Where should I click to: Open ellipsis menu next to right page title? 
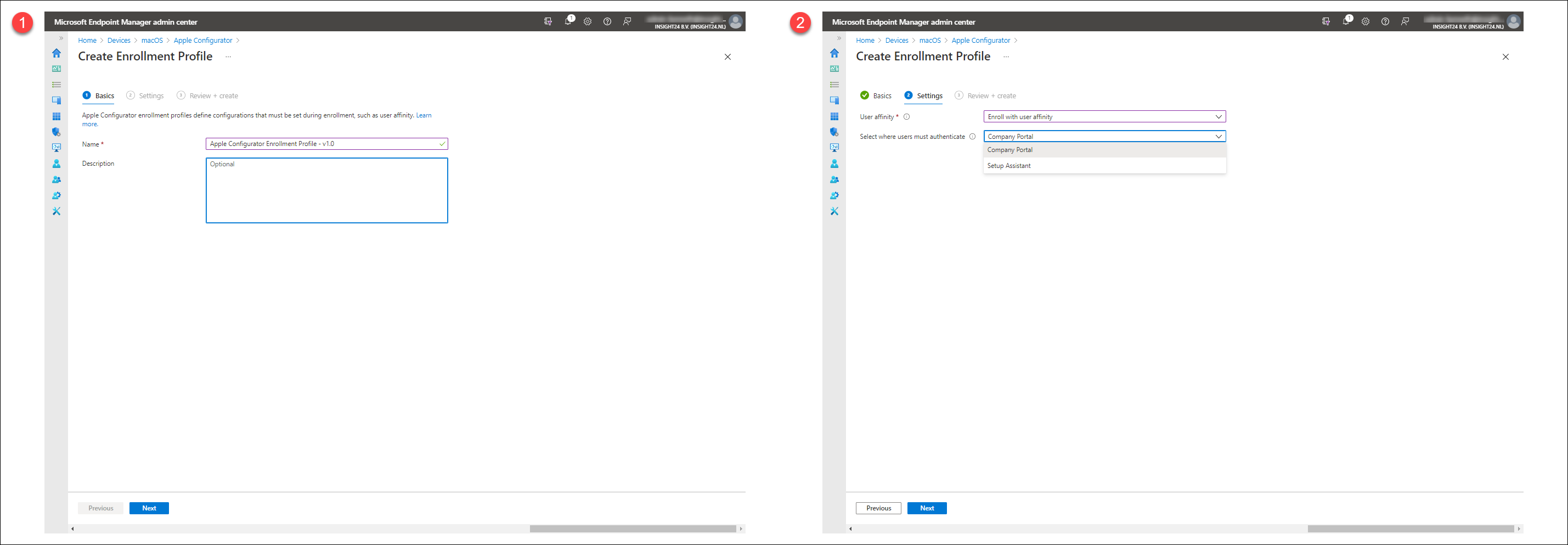1006,57
